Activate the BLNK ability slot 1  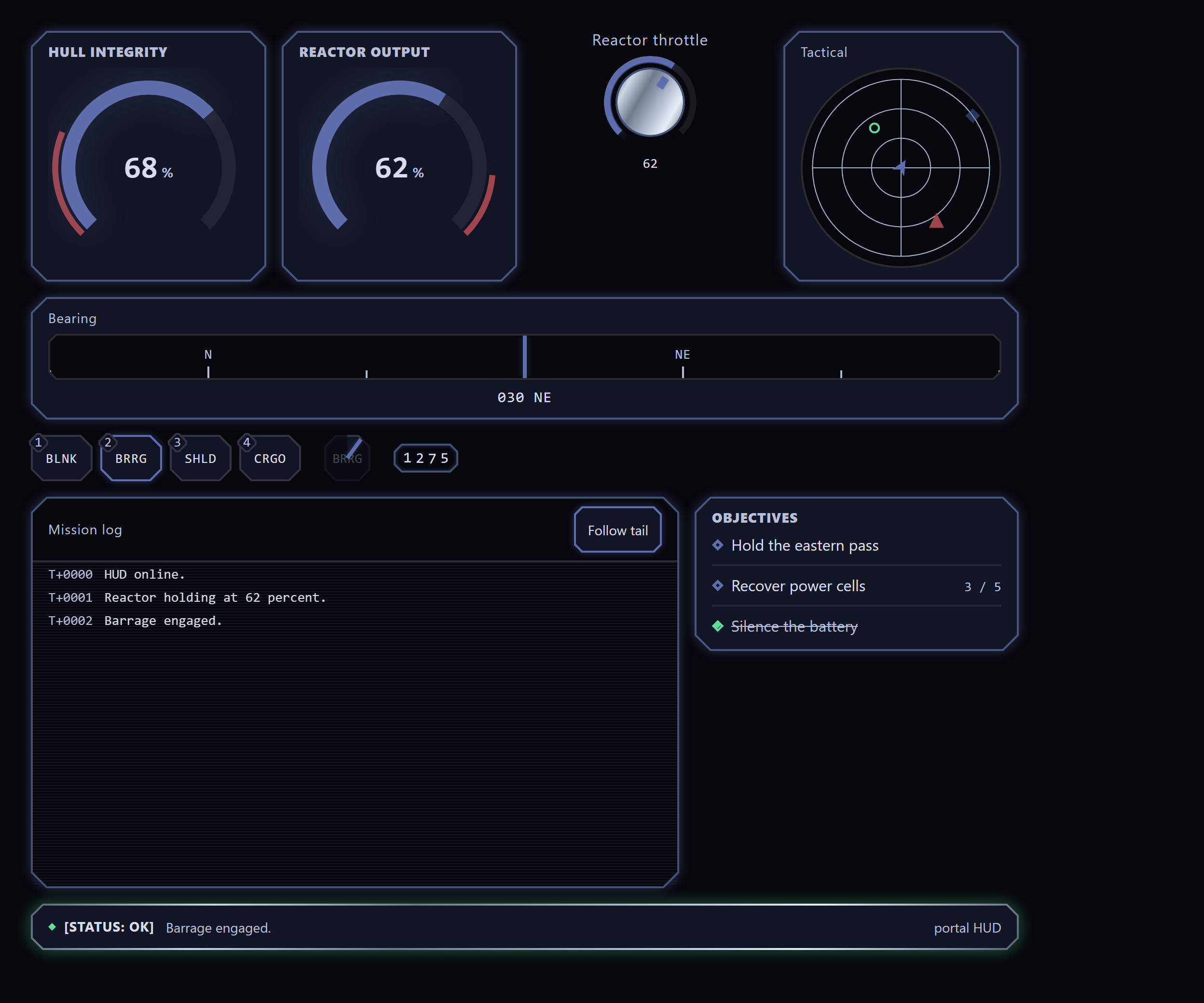coord(61,458)
